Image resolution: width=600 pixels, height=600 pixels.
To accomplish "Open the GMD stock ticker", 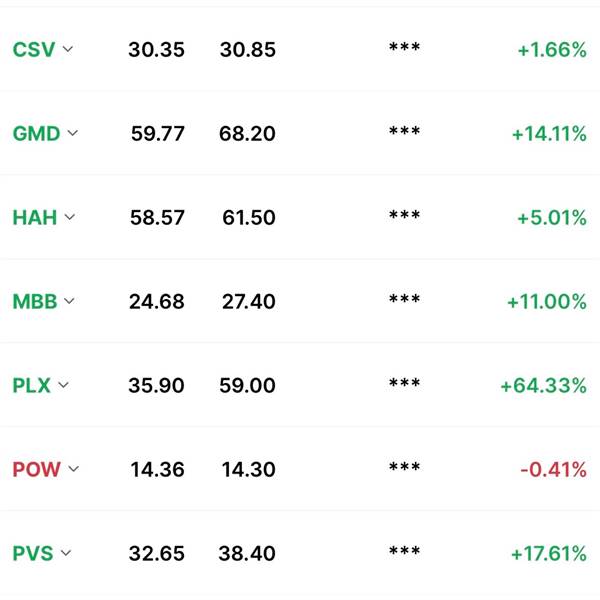I will 36,134.
